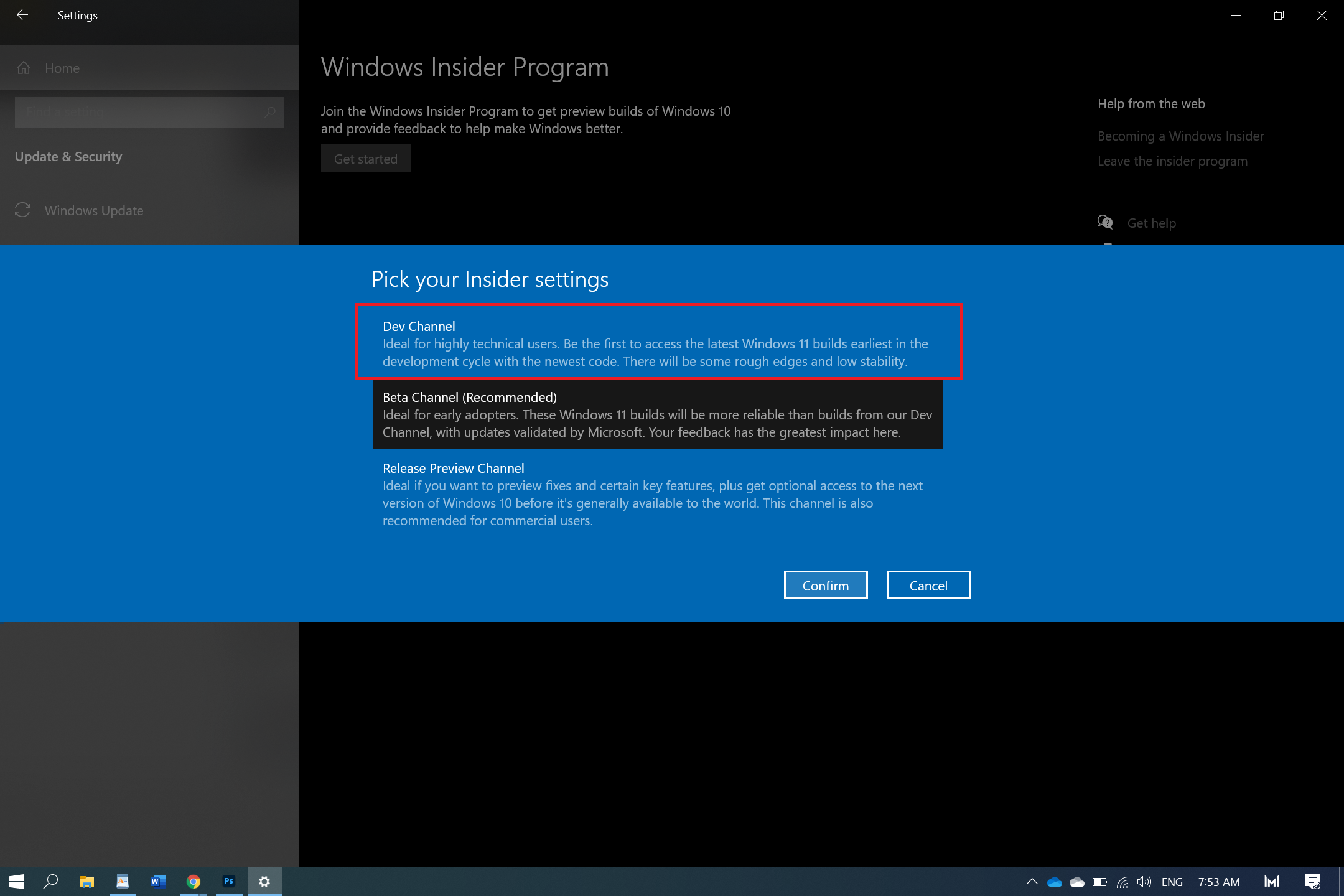Select the Release Preview Channel option

[658, 494]
